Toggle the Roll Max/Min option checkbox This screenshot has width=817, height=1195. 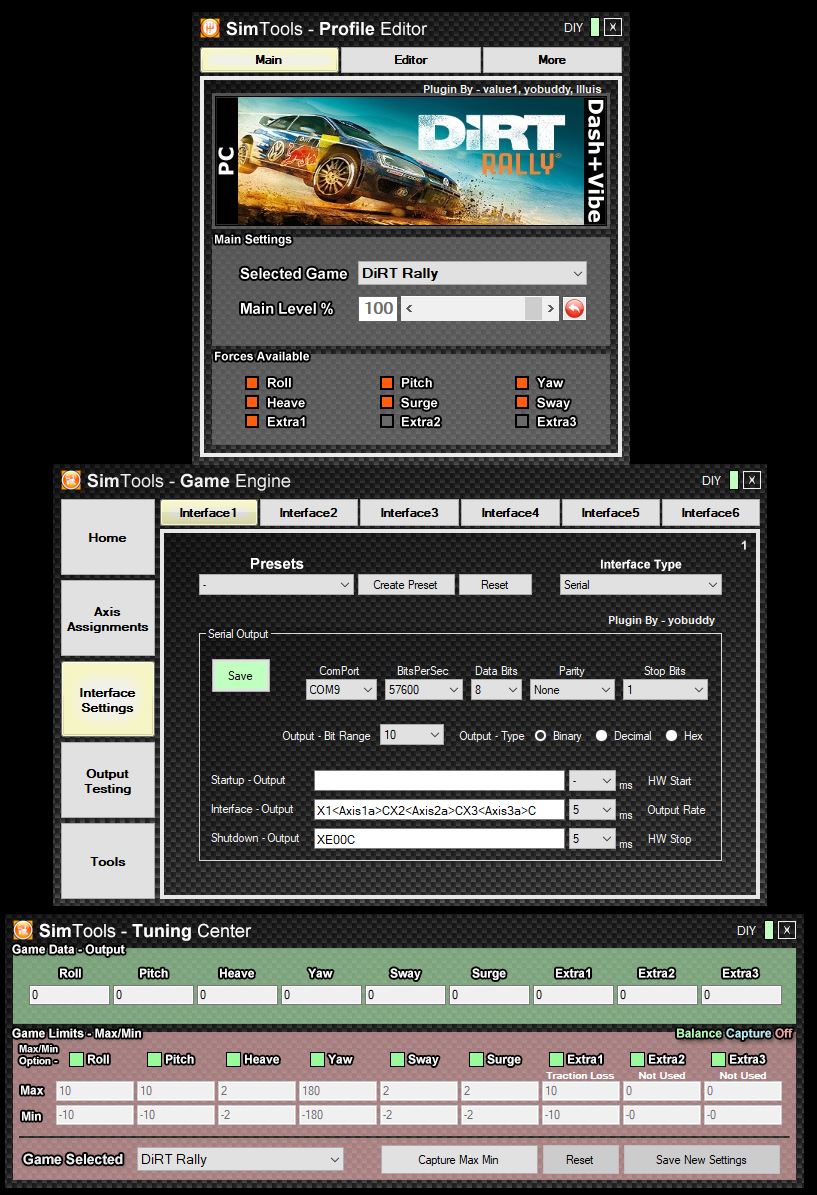coord(76,1059)
